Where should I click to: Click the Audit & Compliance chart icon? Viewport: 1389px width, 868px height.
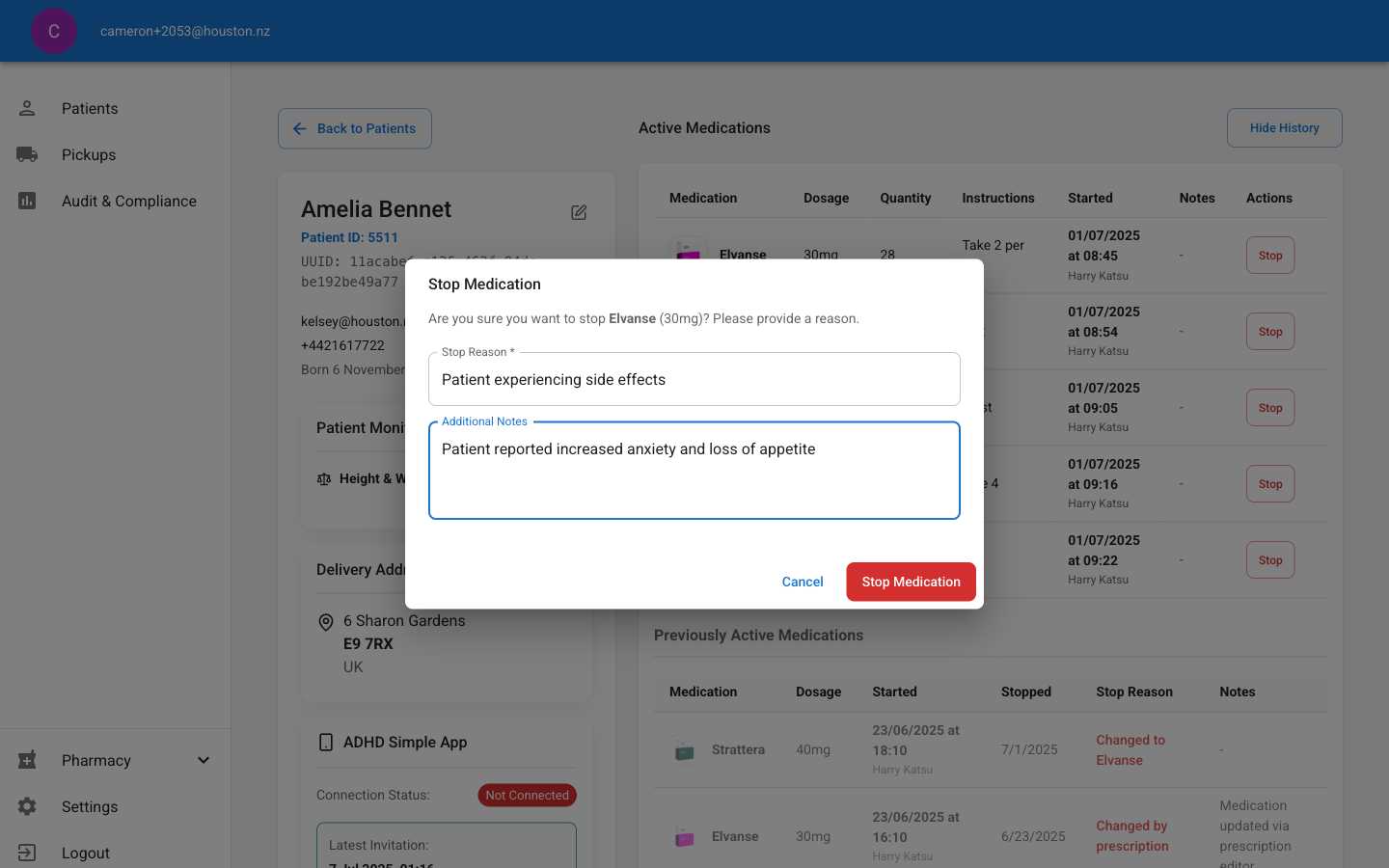[x=27, y=201]
